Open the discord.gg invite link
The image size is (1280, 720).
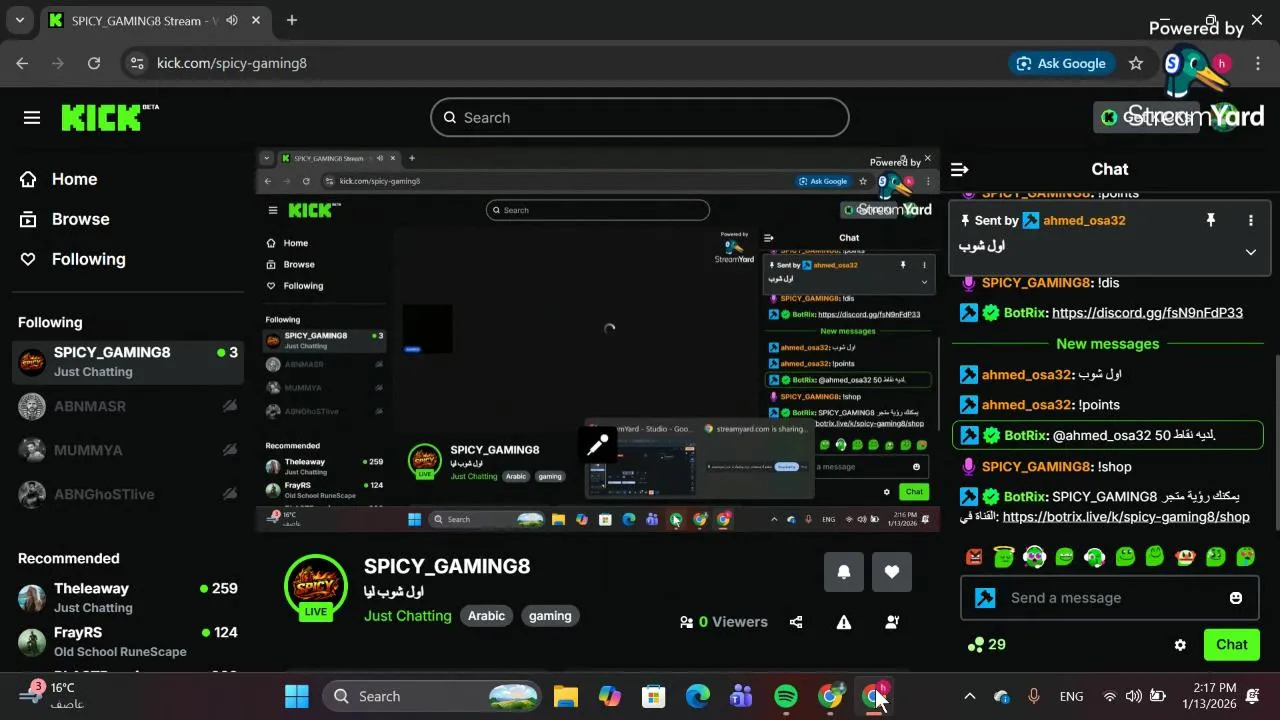pos(1147,313)
